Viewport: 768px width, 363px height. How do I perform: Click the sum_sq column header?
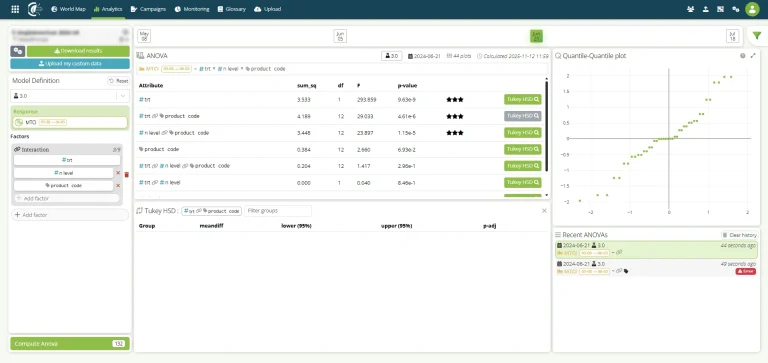coord(307,86)
